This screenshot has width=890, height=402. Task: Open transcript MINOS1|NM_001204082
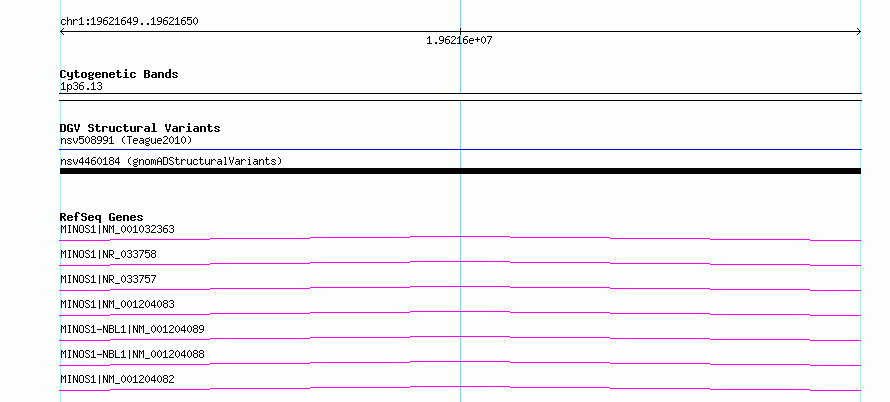click(117, 379)
